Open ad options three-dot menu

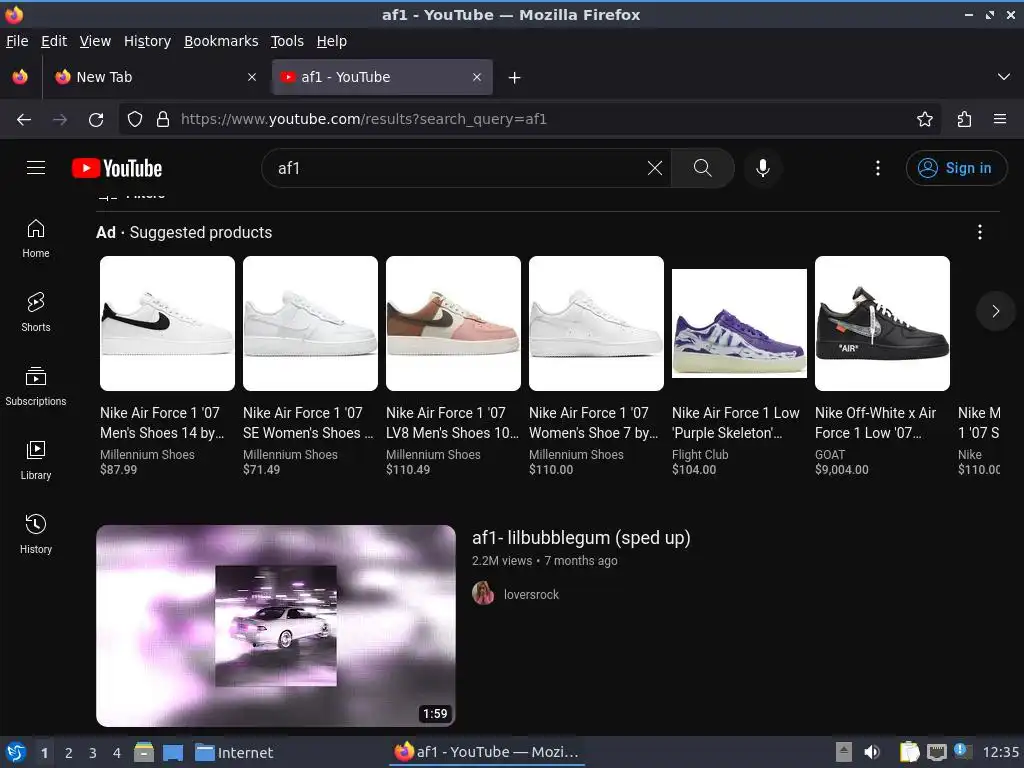[980, 232]
